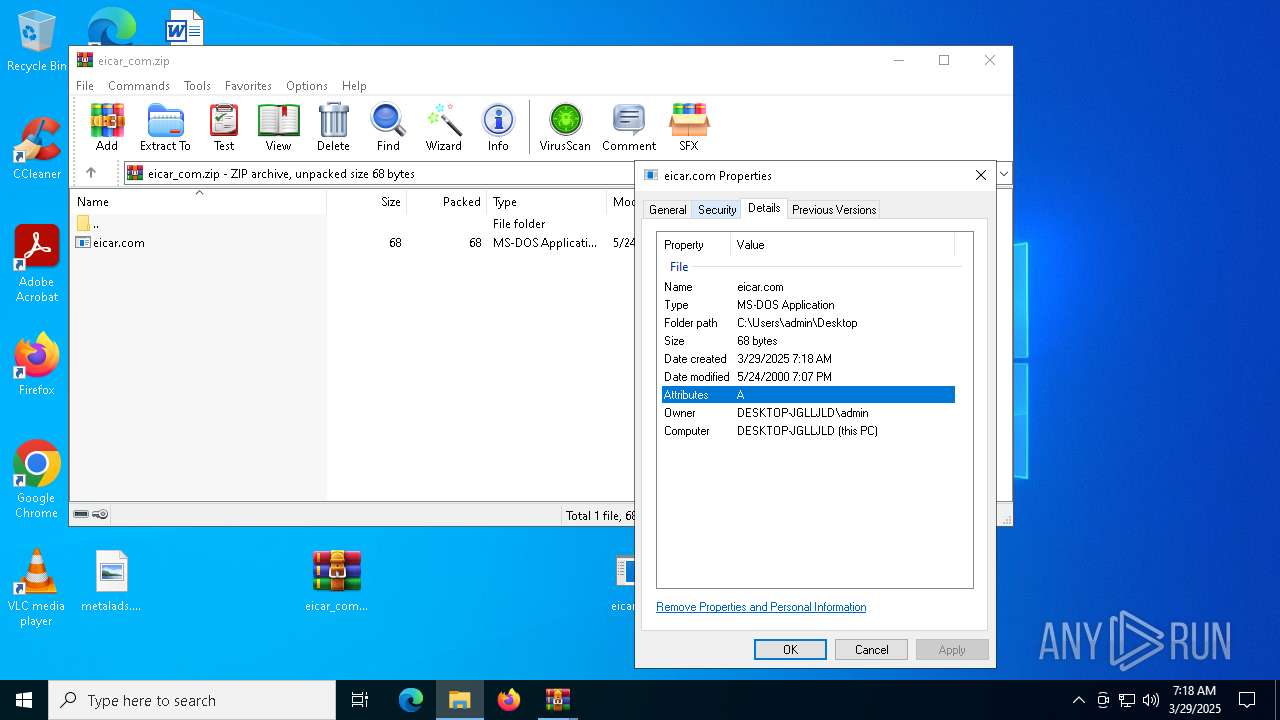This screenshot has width=1280, height=720.
Task: Run the VirusScan toolbar icon
Action: pos(565,127)
